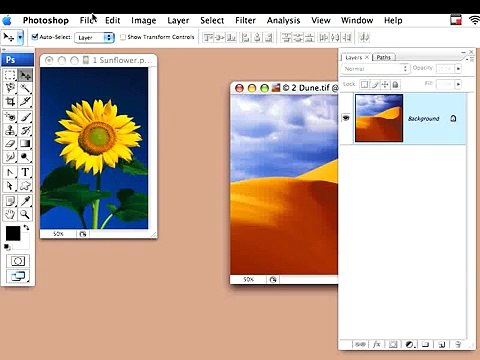Viewport: 480px width, 360px height.
Task: Click Add layer mask icon
Action: tap(393, 344)
